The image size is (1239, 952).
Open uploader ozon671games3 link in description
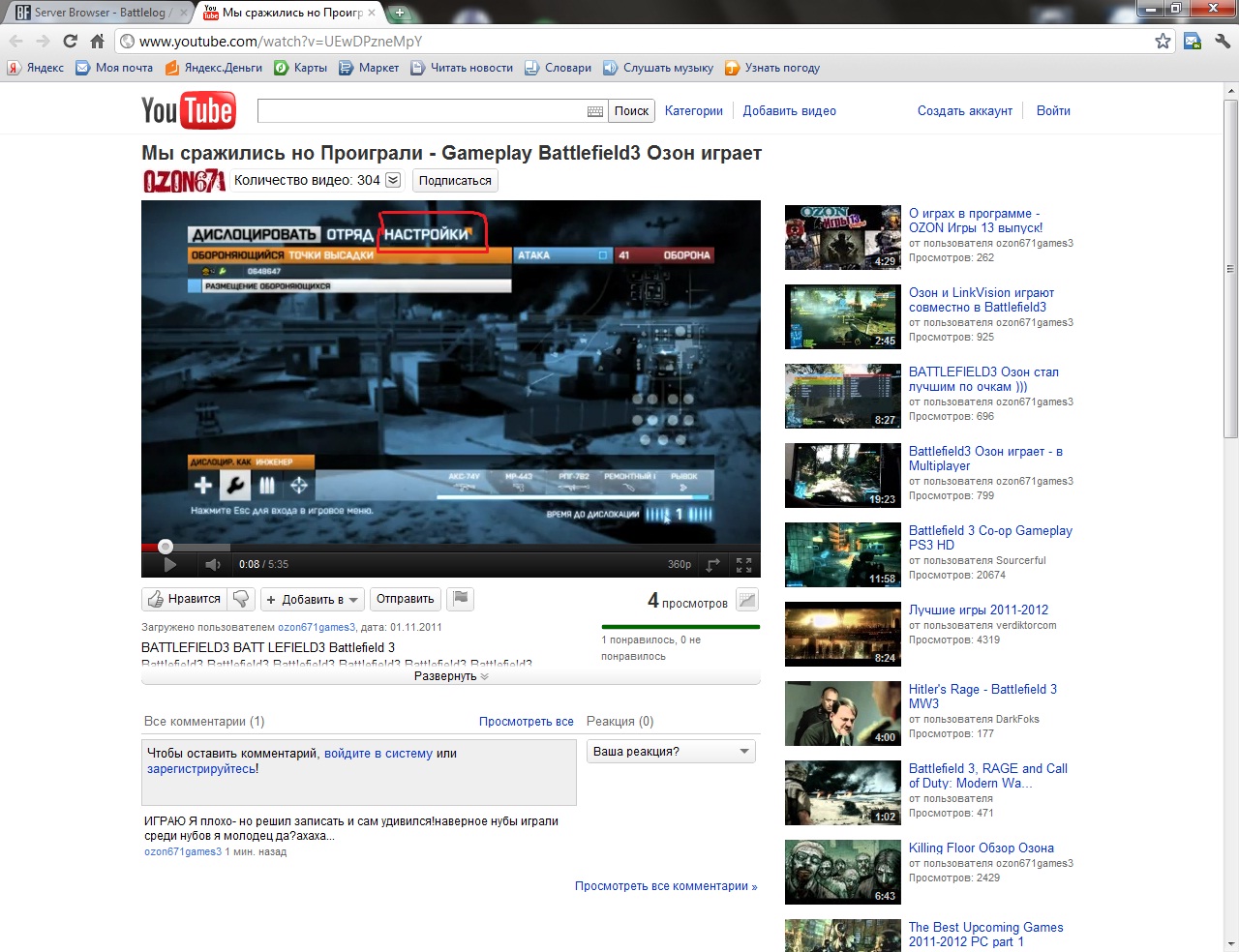[x=317, y=627]
